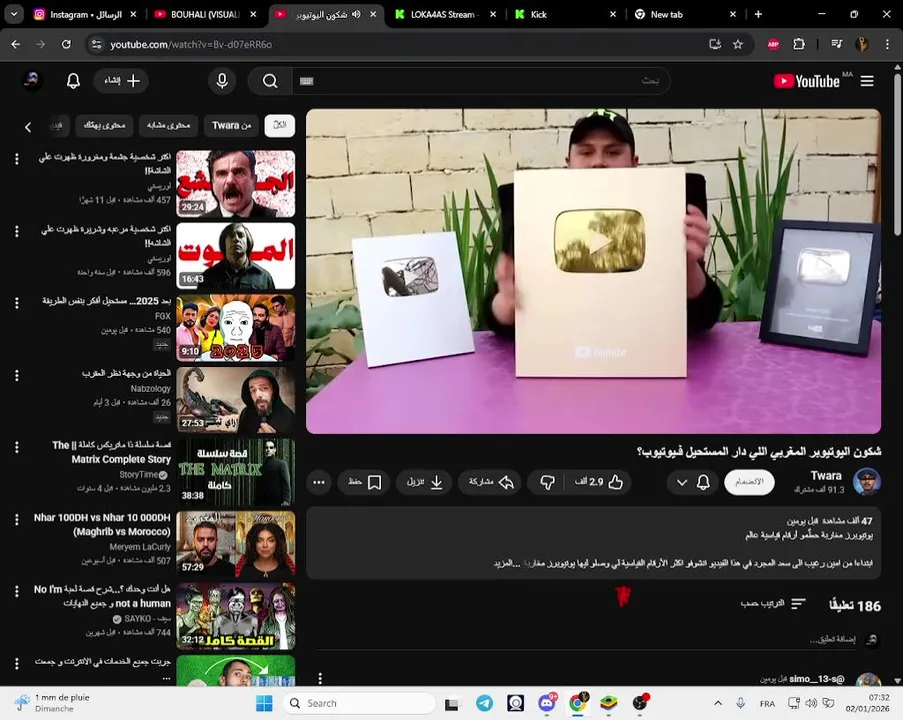Like the video with thumbs up
Viewport: 903px width, 720px height.
[599, 482]
